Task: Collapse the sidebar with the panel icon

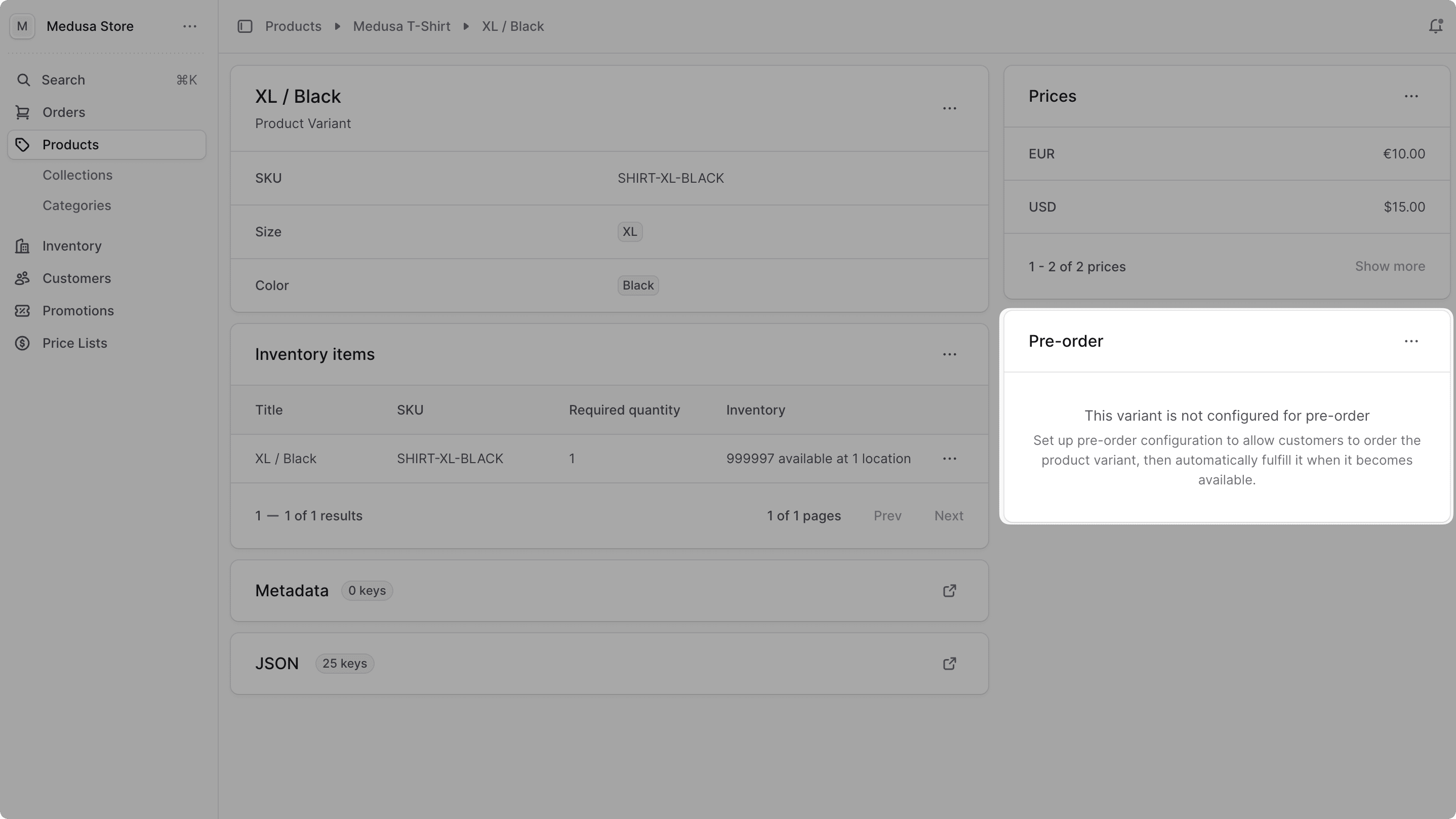Action: pos(245,26)
